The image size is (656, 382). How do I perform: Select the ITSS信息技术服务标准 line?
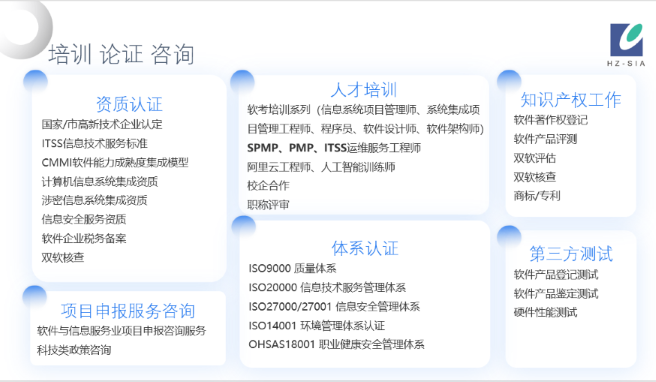click(x=95, y=144)
